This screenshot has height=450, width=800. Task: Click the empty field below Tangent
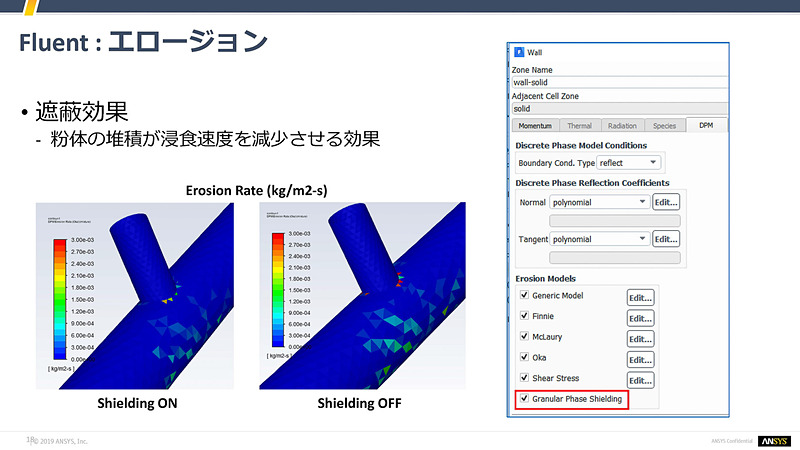tap(615, 257)
